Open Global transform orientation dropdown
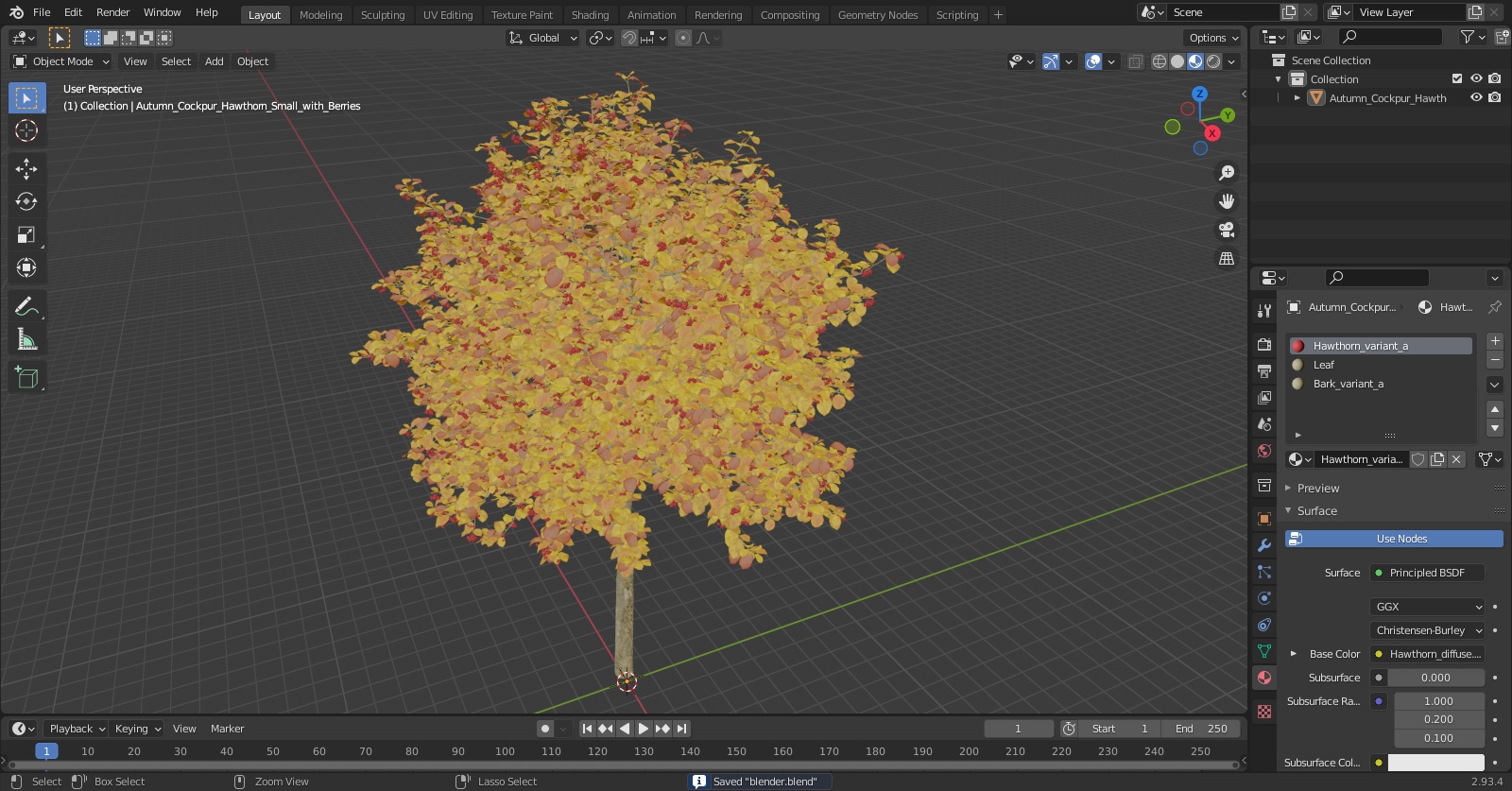The image size is (1512, 791). coord(542,38)
